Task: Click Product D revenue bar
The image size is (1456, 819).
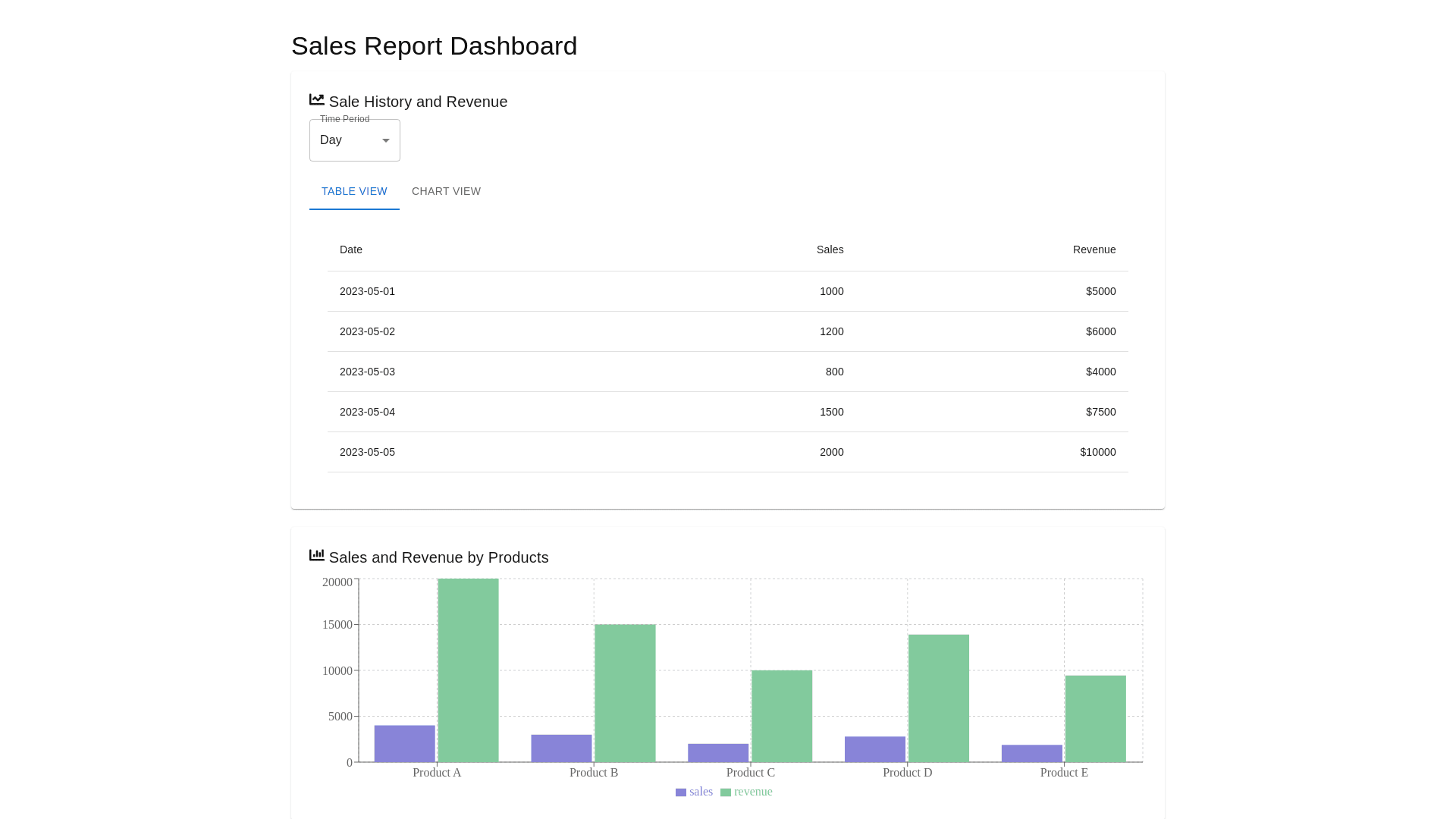Action: pos(938,698)
